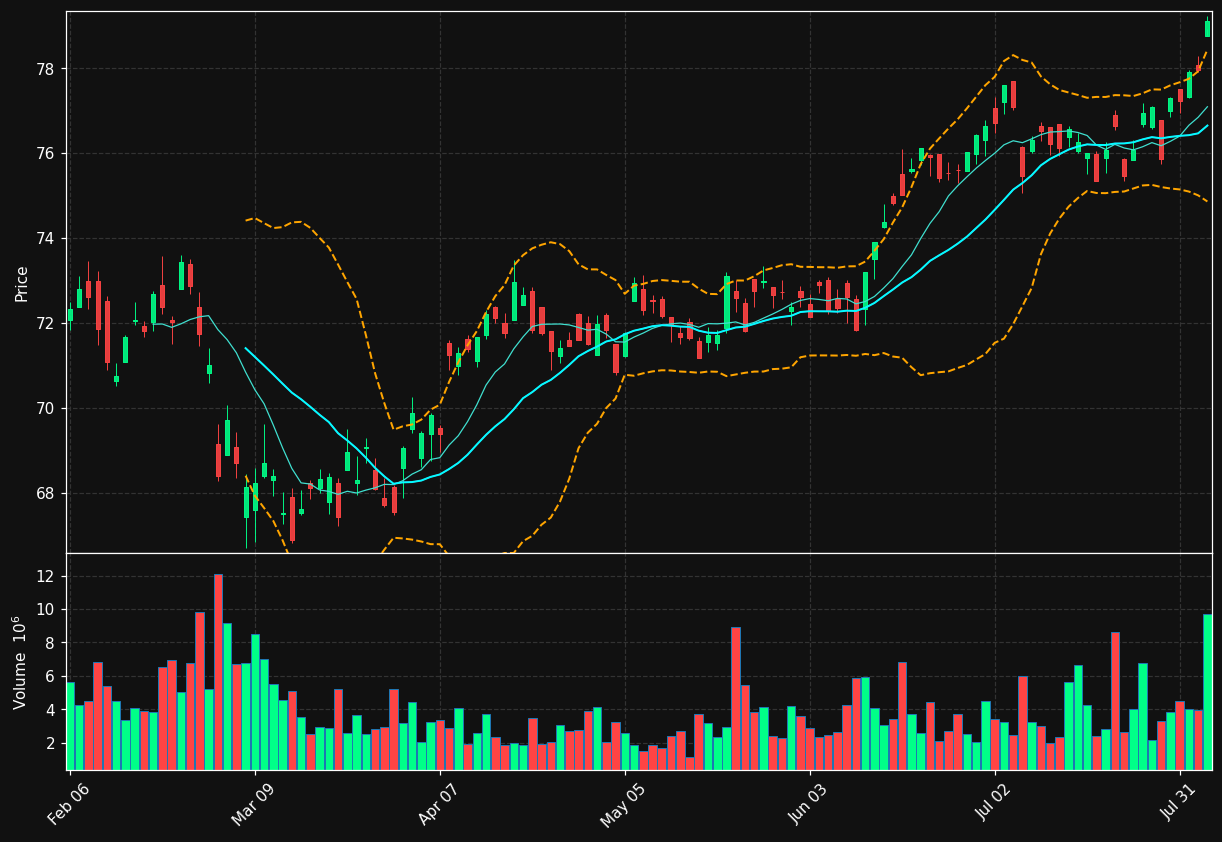Select the "74" price tick label
This screenshot has height=842, width=1222.
point(48,239)
